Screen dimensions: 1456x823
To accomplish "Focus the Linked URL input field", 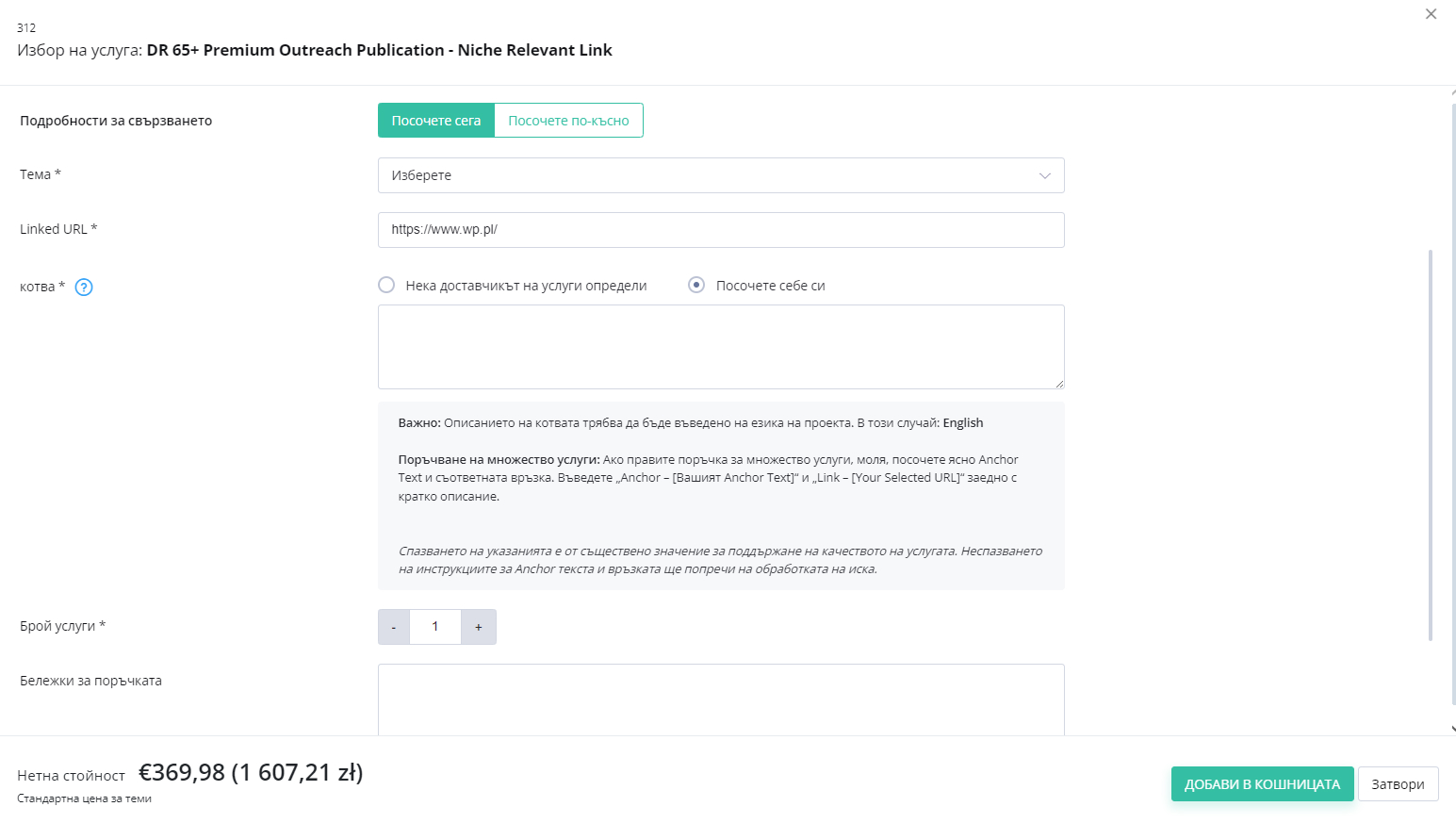I will click(721, 230).
